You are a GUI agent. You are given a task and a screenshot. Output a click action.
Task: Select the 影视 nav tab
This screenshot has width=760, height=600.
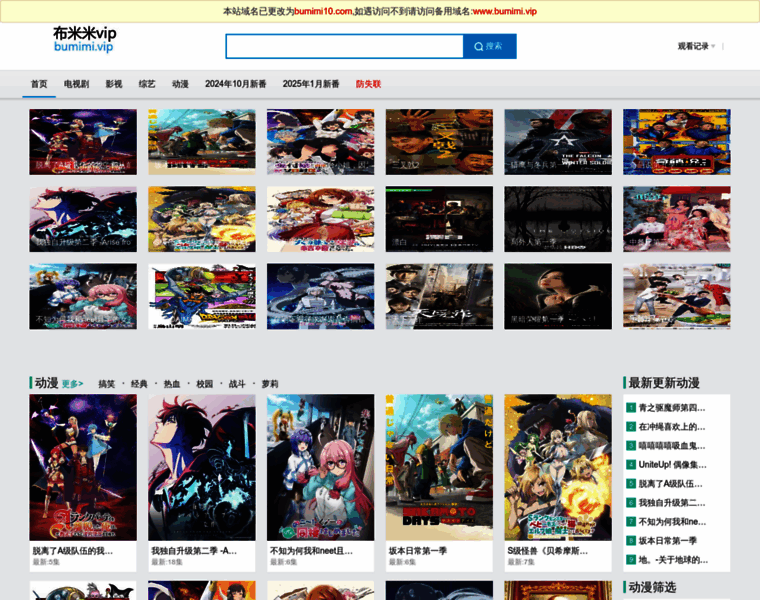[x=114, y=84]
